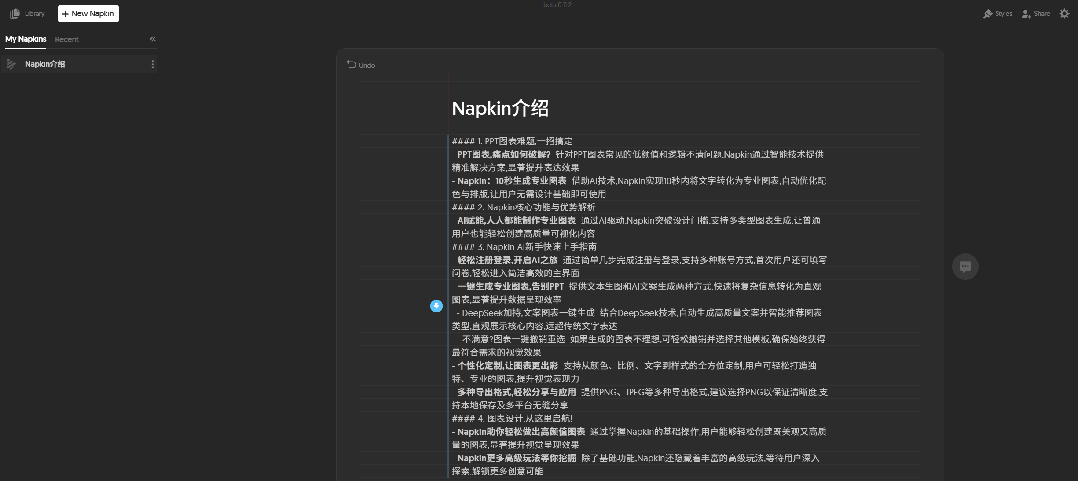Open three-dot menu for Napkin介绍
The height and width of the screenshot is (481, 1078).
[x=153, y=64]
